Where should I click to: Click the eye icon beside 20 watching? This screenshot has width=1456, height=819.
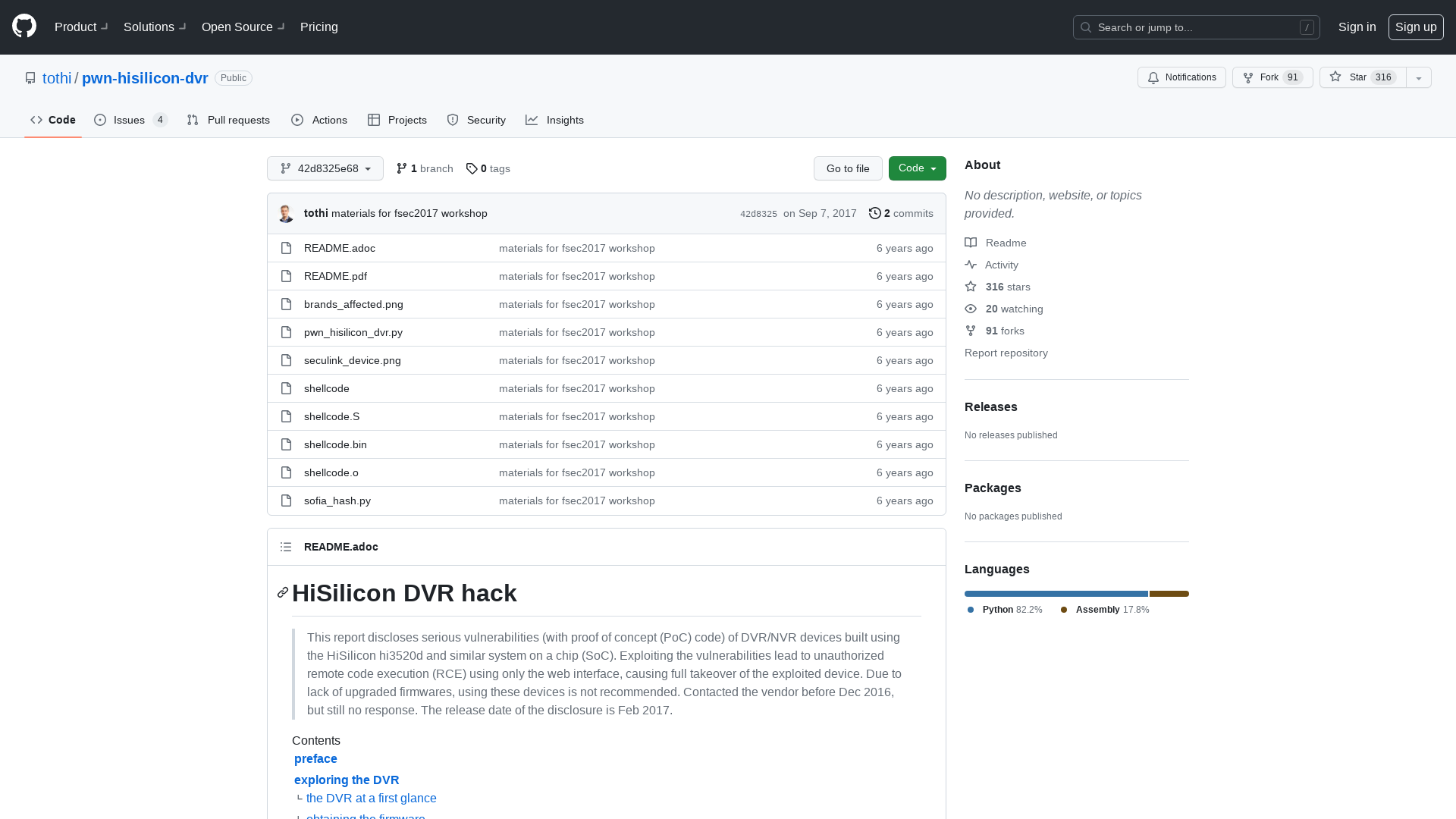point(971,309)
